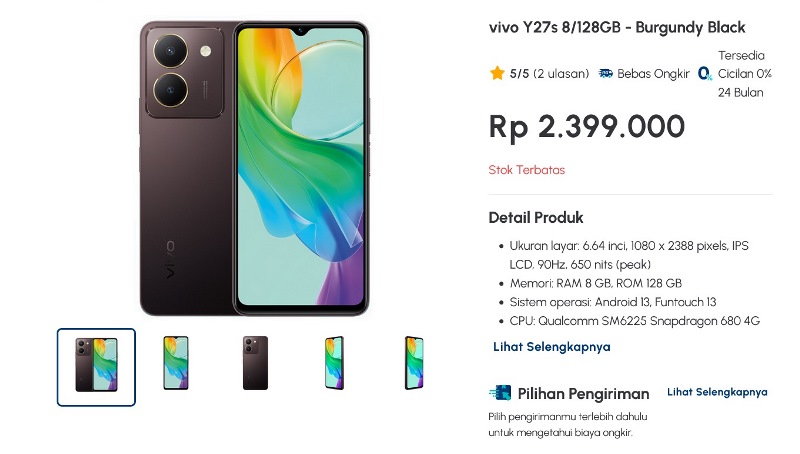
Task: Click the Tersedia Cicilan 0% 24 Bulan text
Action: (x=744, y=74)
